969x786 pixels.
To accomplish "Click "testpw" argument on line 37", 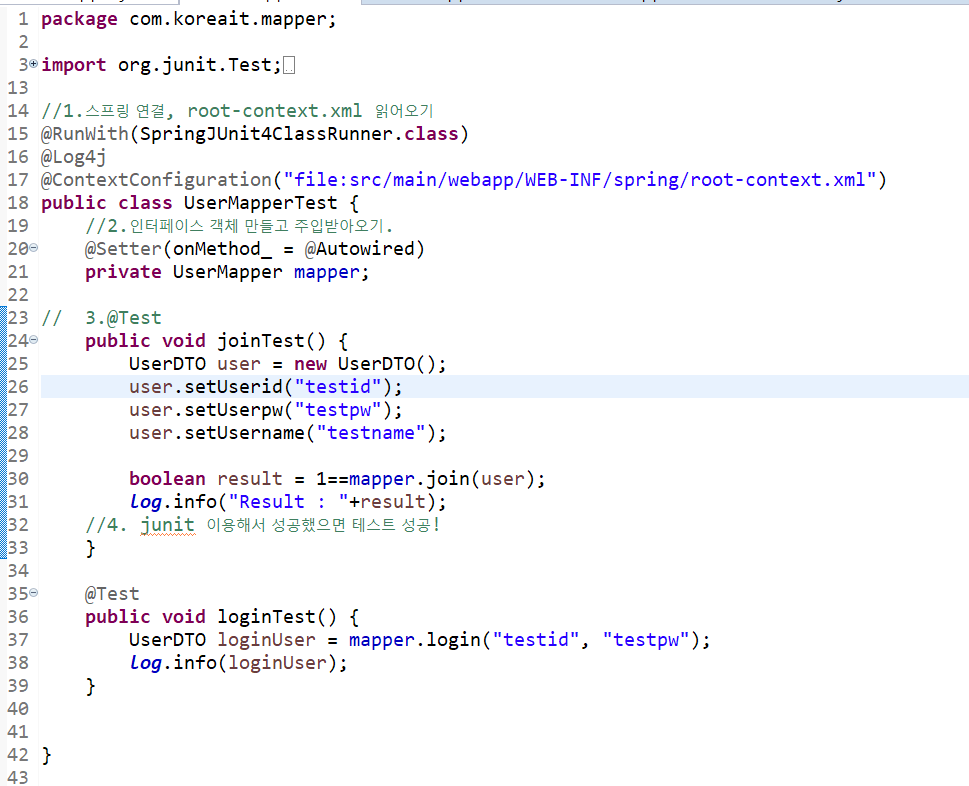I will (x=647, y=640).
